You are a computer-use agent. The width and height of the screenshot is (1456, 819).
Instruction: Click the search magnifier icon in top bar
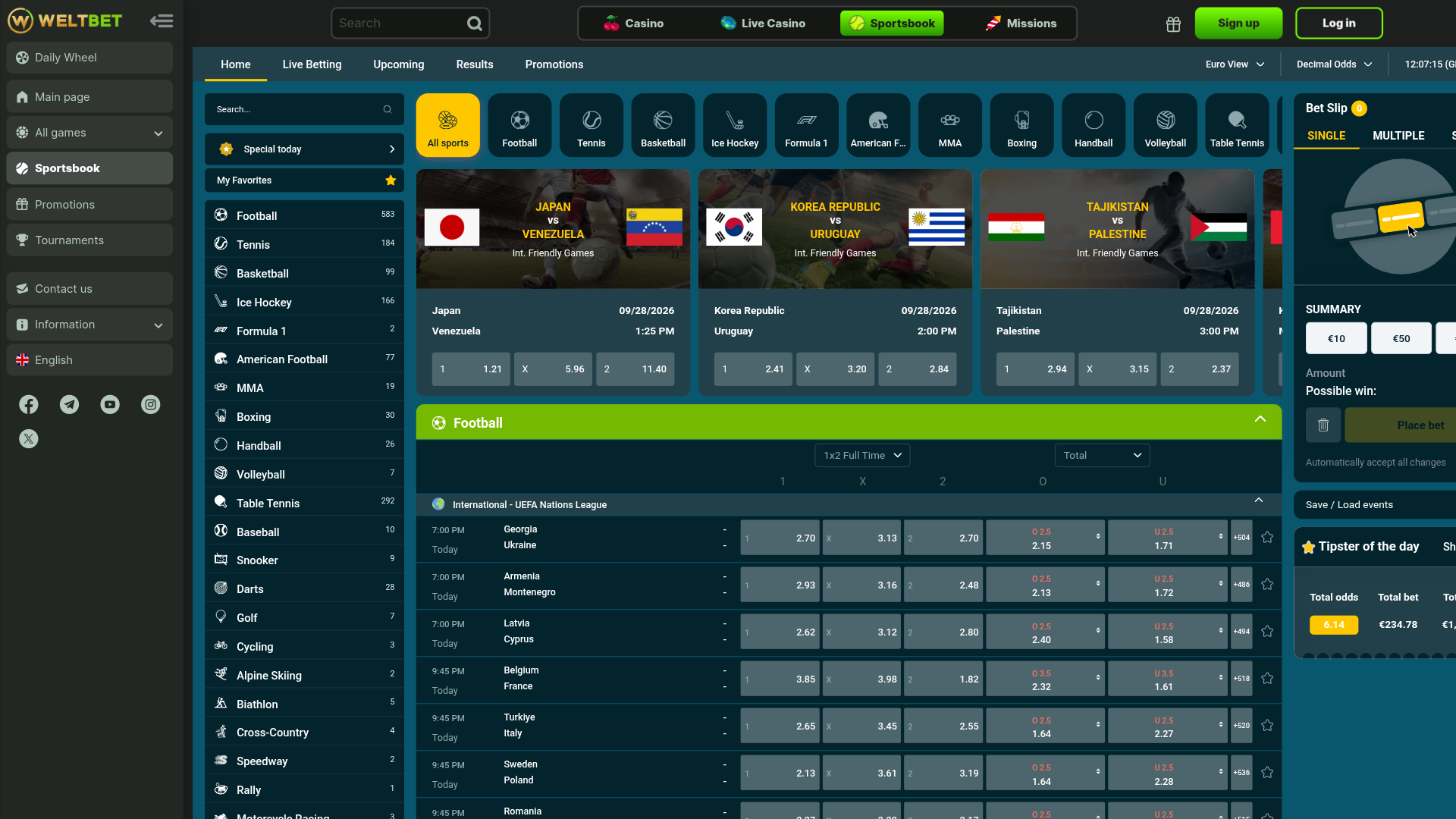[474, 24]
